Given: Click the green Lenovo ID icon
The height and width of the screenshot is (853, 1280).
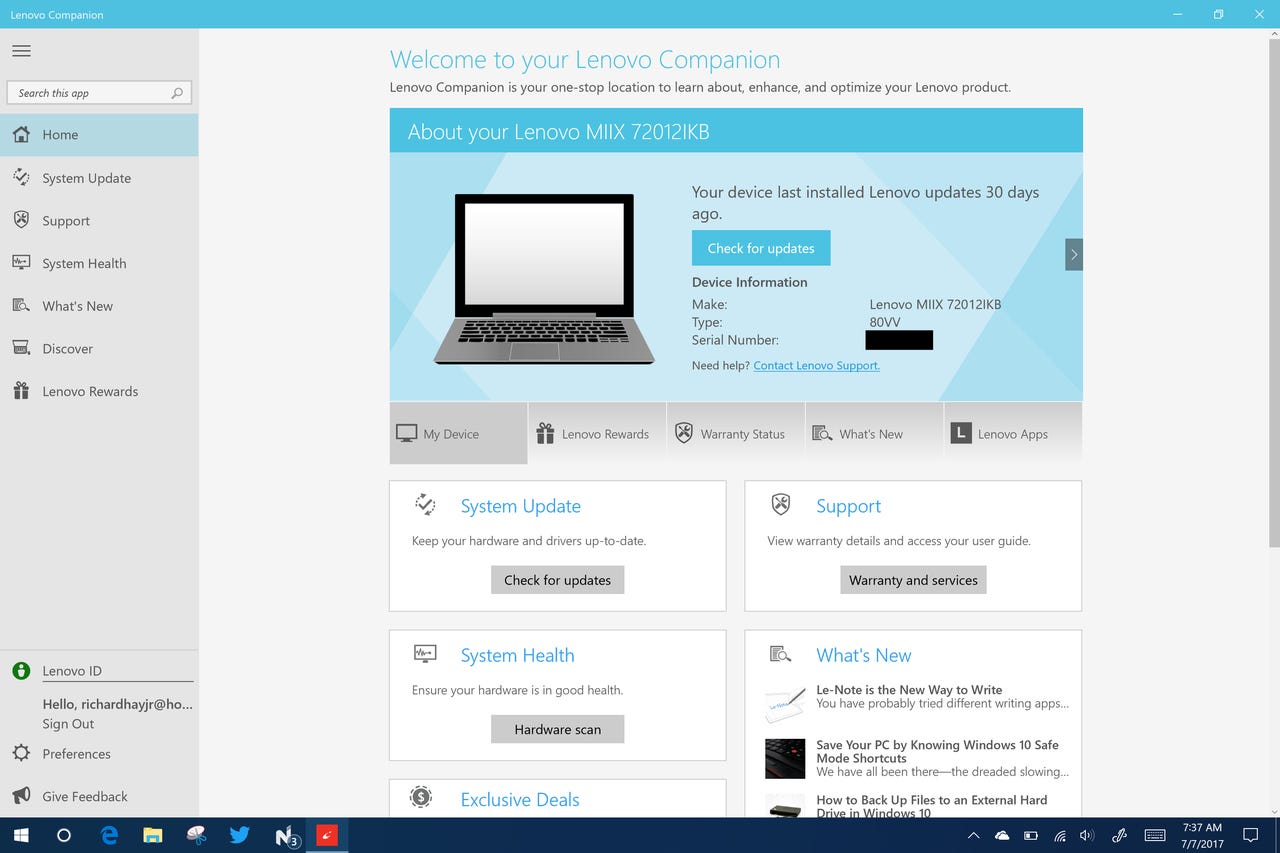Looking at the screenshot, I should click(x=20, y=670).
